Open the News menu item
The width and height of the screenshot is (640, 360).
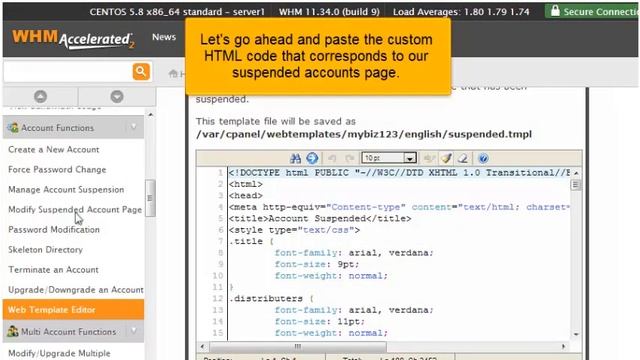point(164,37)
